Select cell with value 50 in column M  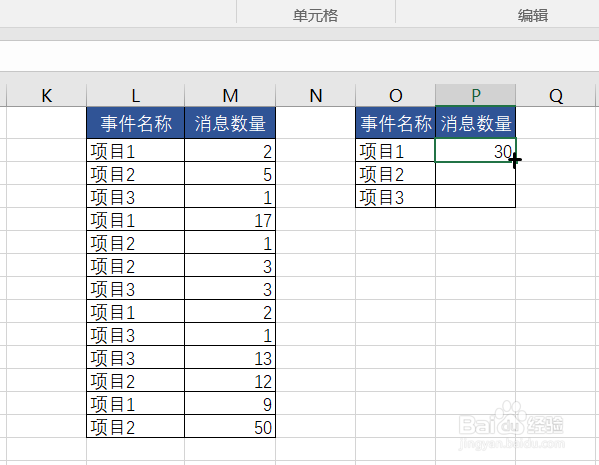click(x=230, y=426)
